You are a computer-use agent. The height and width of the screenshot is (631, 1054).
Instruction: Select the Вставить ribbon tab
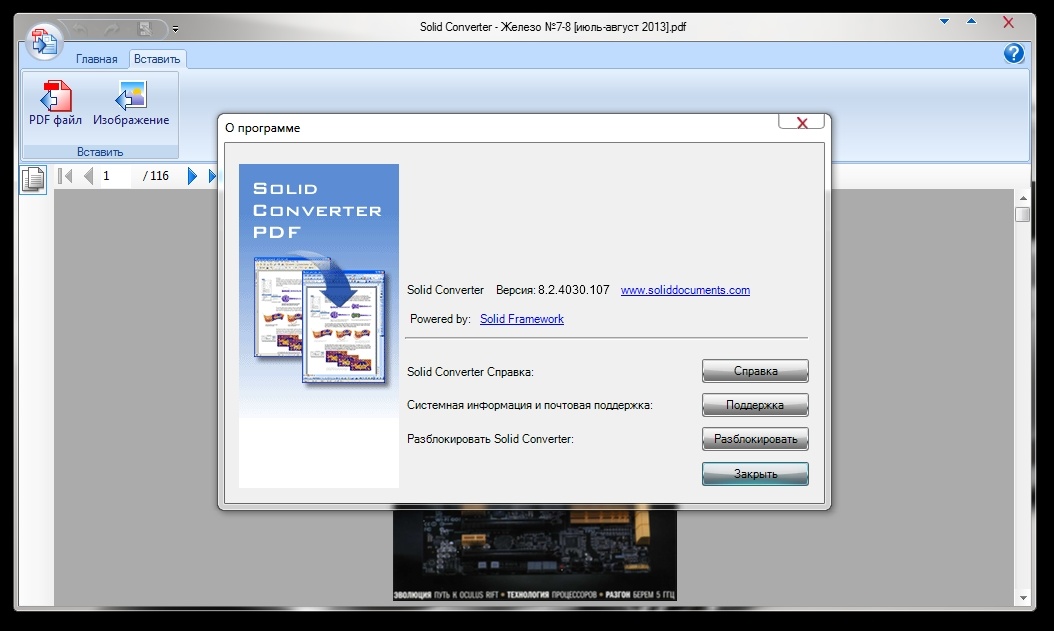click(157, 59)
